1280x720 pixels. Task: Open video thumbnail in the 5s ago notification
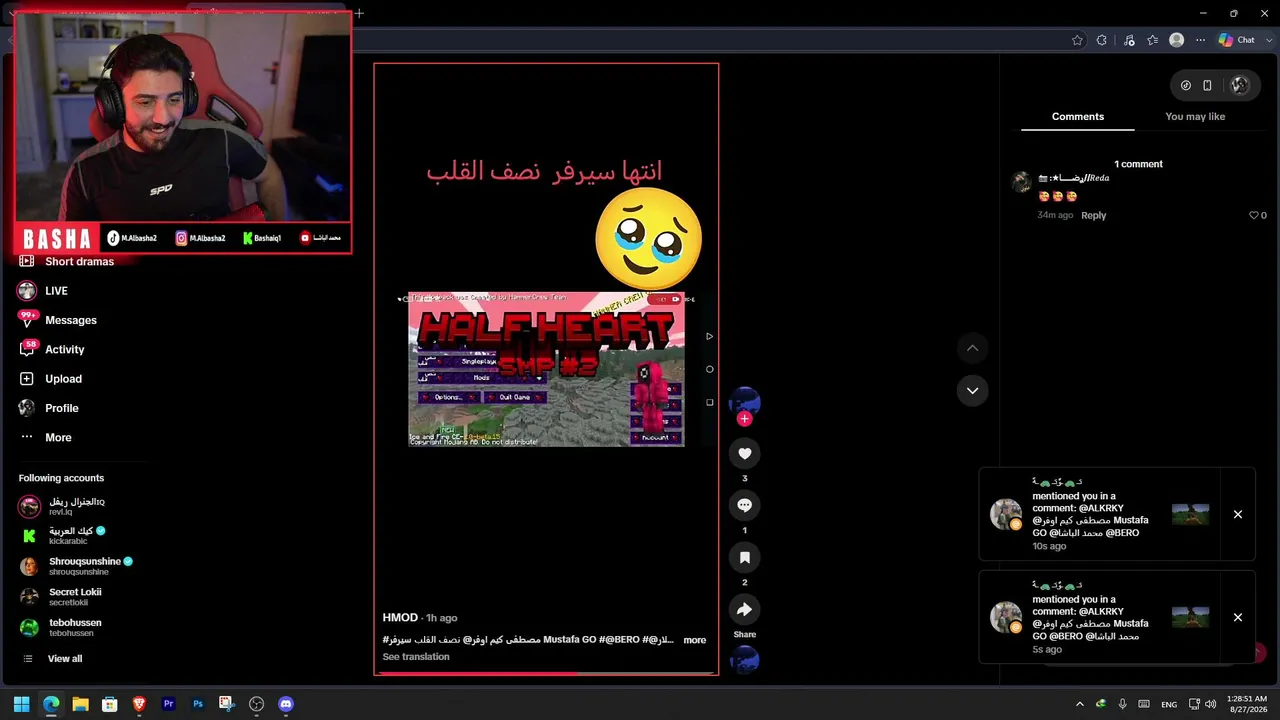click(x=1190, y=617)
